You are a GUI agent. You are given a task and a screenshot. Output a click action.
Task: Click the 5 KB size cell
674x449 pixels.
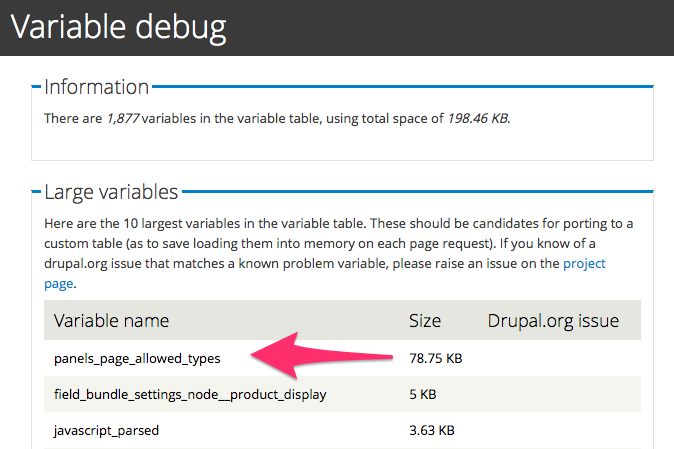(423, 394)
